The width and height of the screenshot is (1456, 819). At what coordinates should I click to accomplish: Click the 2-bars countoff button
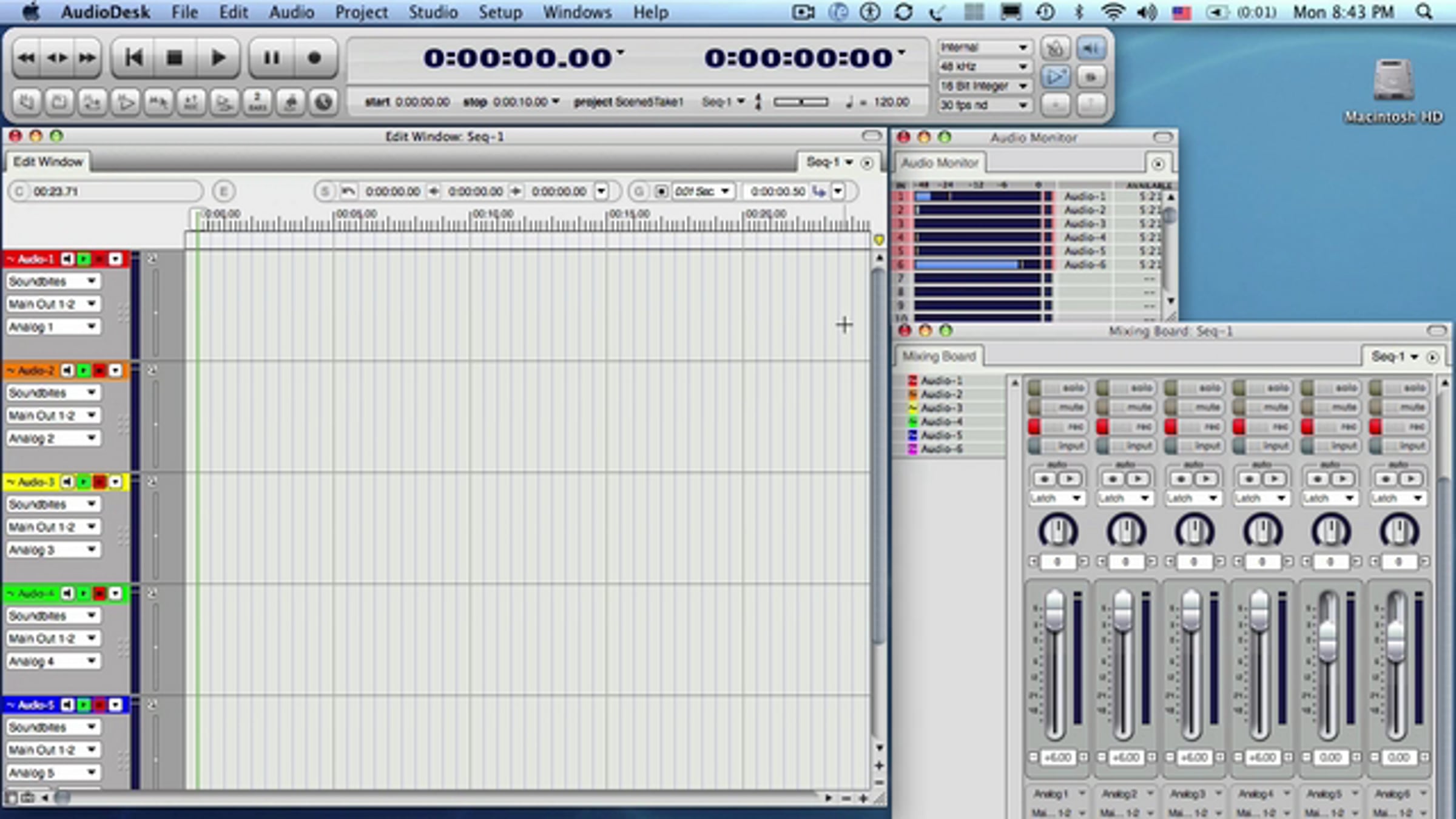point(257,102)
